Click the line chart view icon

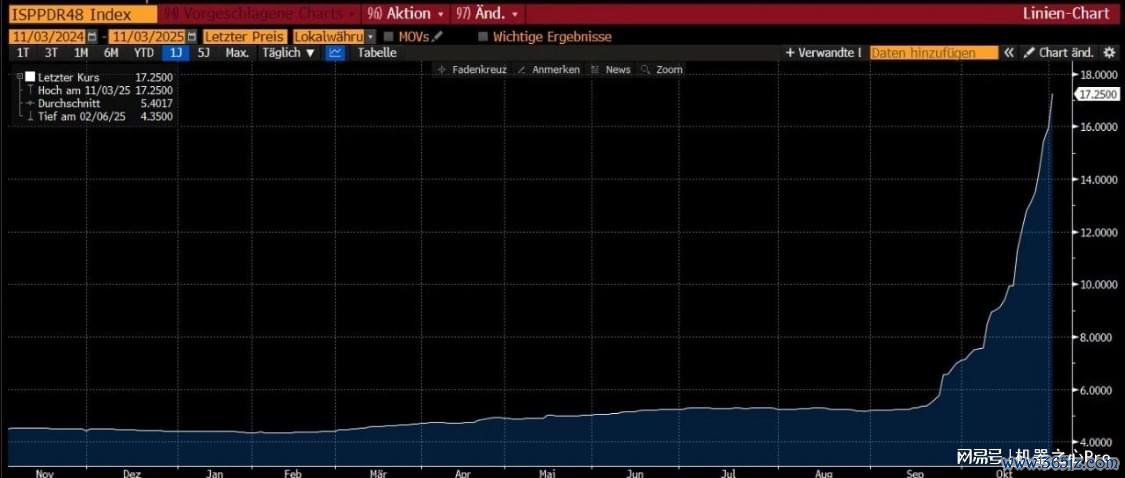[x=336, y=53]
